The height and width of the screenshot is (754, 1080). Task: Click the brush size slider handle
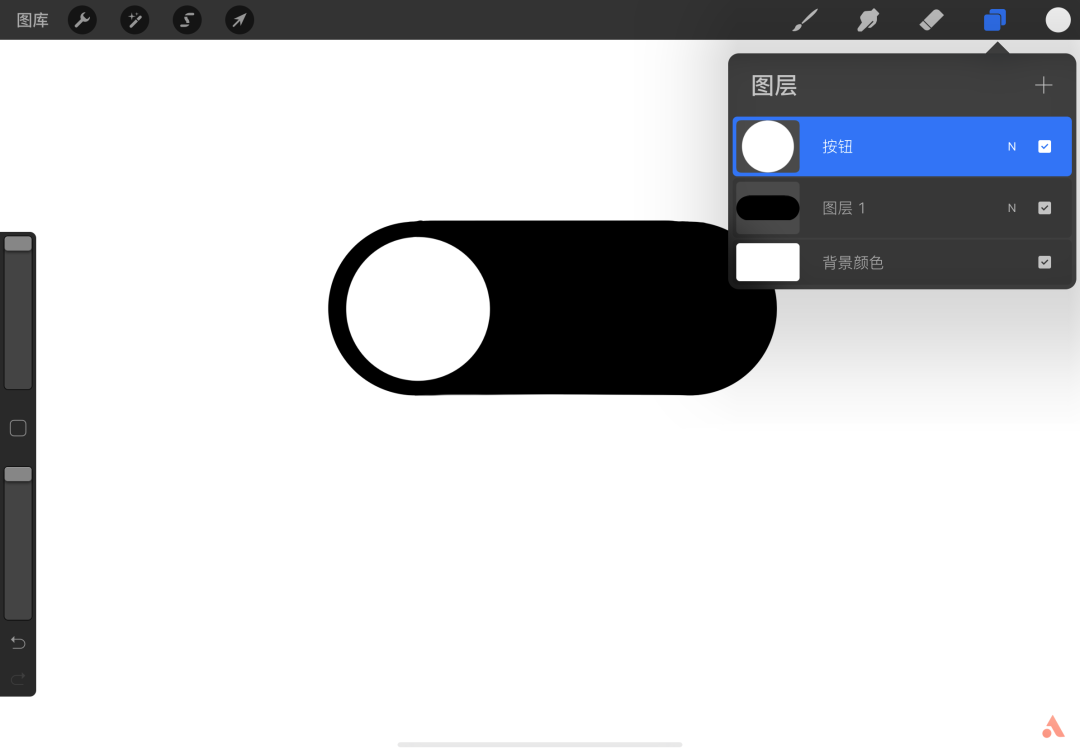click(x=18, y=243)
